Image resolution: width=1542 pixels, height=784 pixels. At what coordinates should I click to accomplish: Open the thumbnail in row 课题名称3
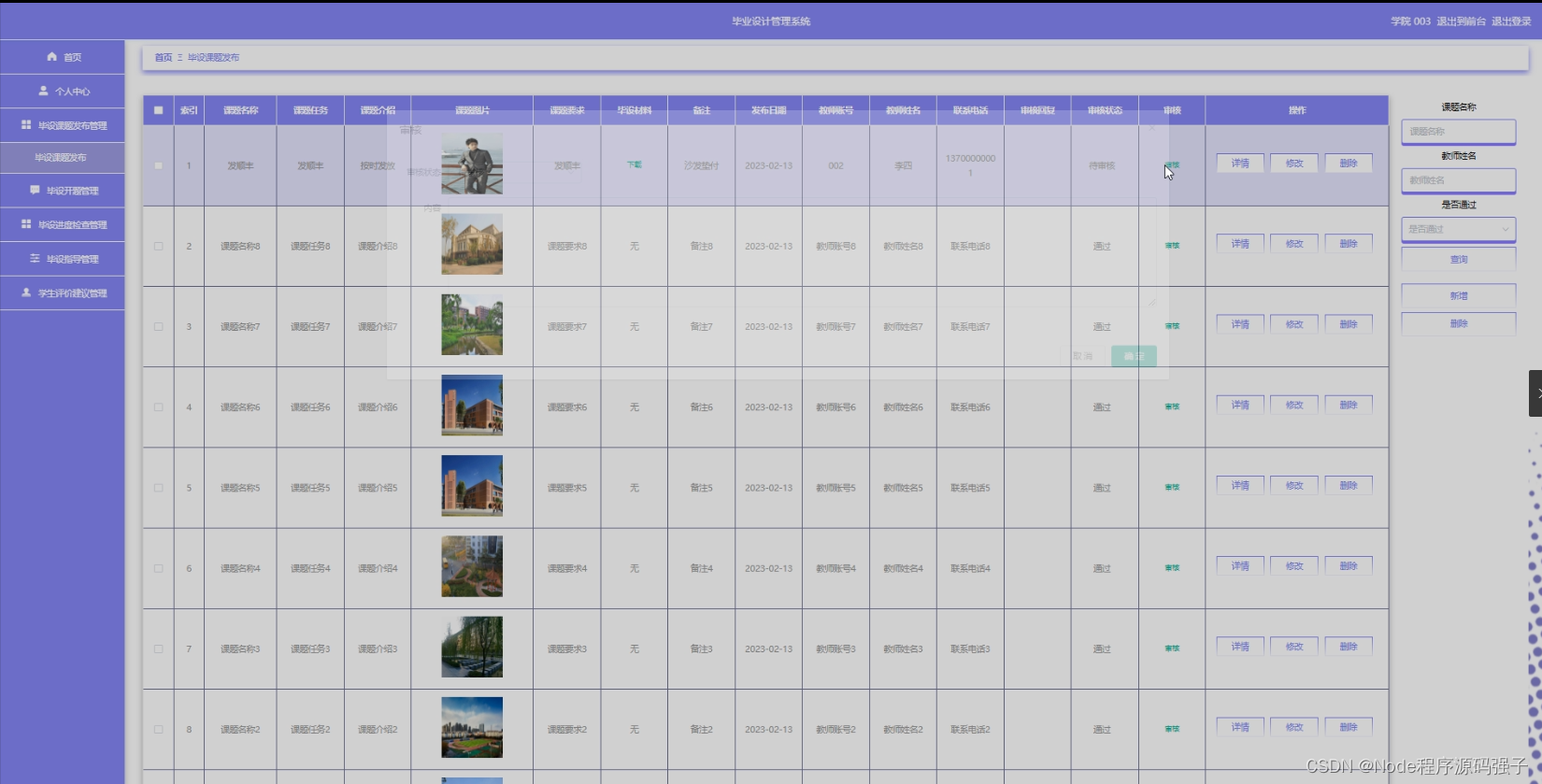coord(472,647)
